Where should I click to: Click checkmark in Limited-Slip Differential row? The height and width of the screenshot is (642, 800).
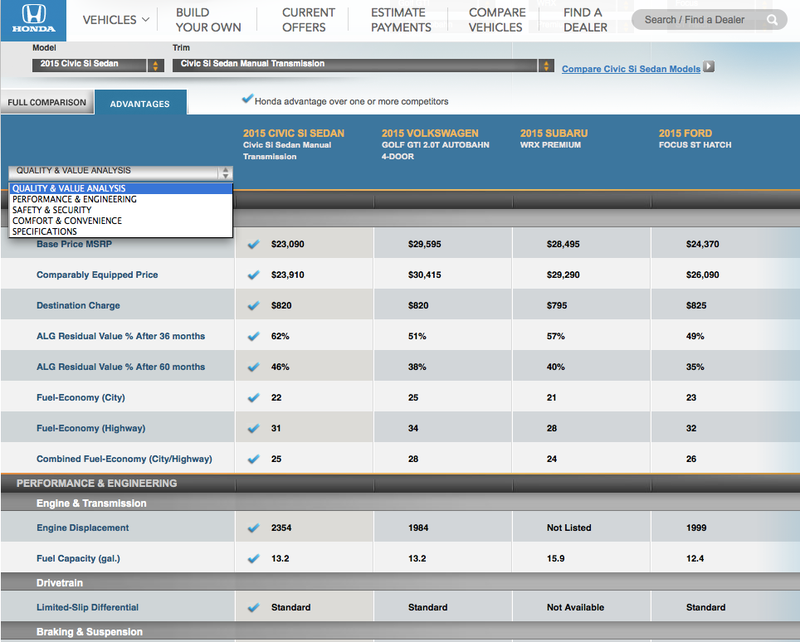(254, 607)
